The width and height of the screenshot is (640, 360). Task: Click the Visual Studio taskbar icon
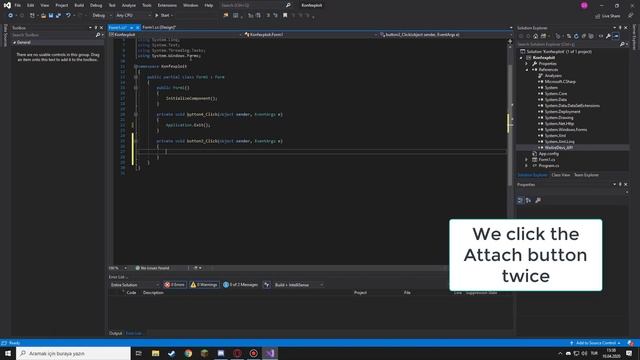point(270,353)
